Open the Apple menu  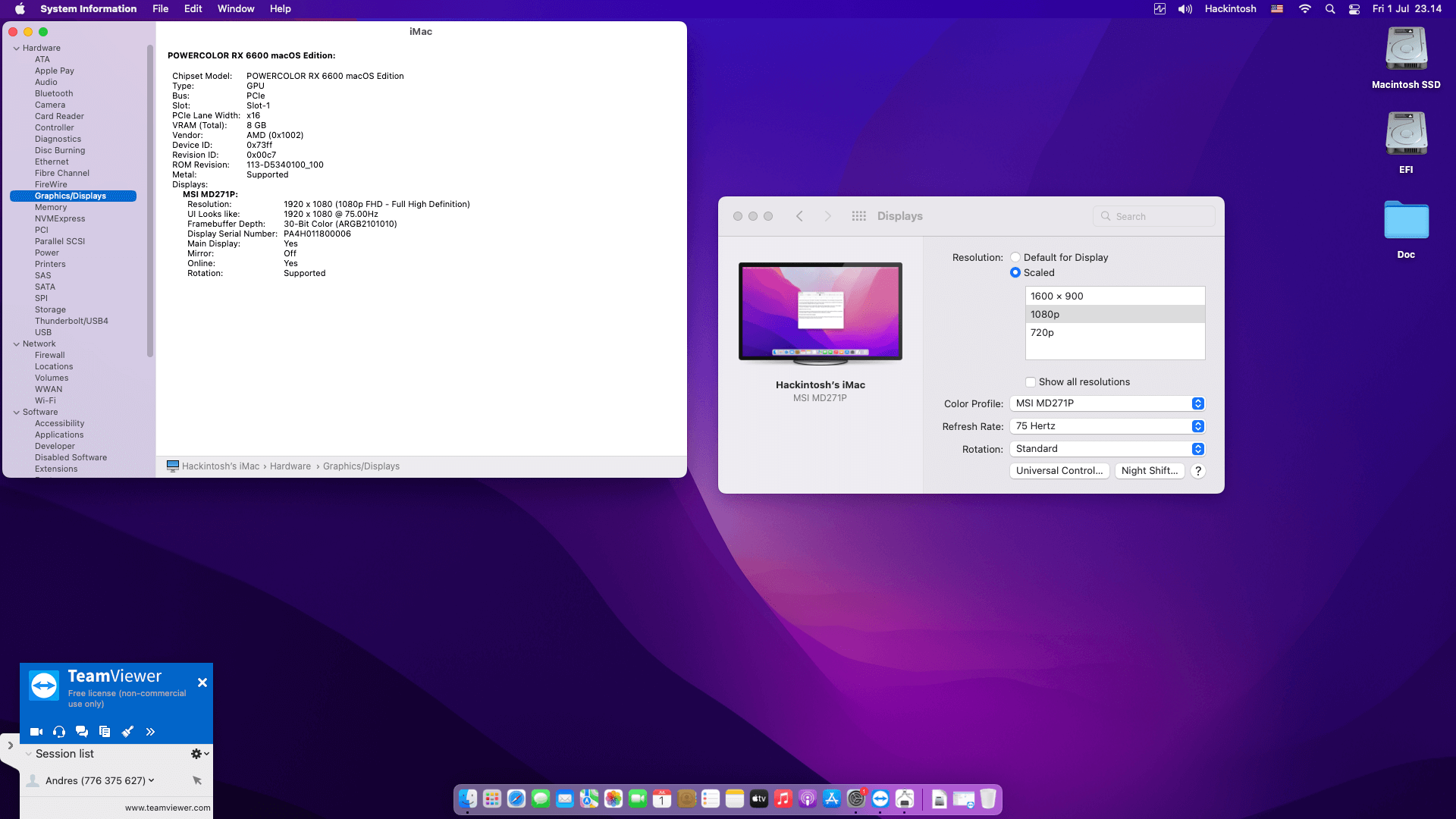pos(20,9)
